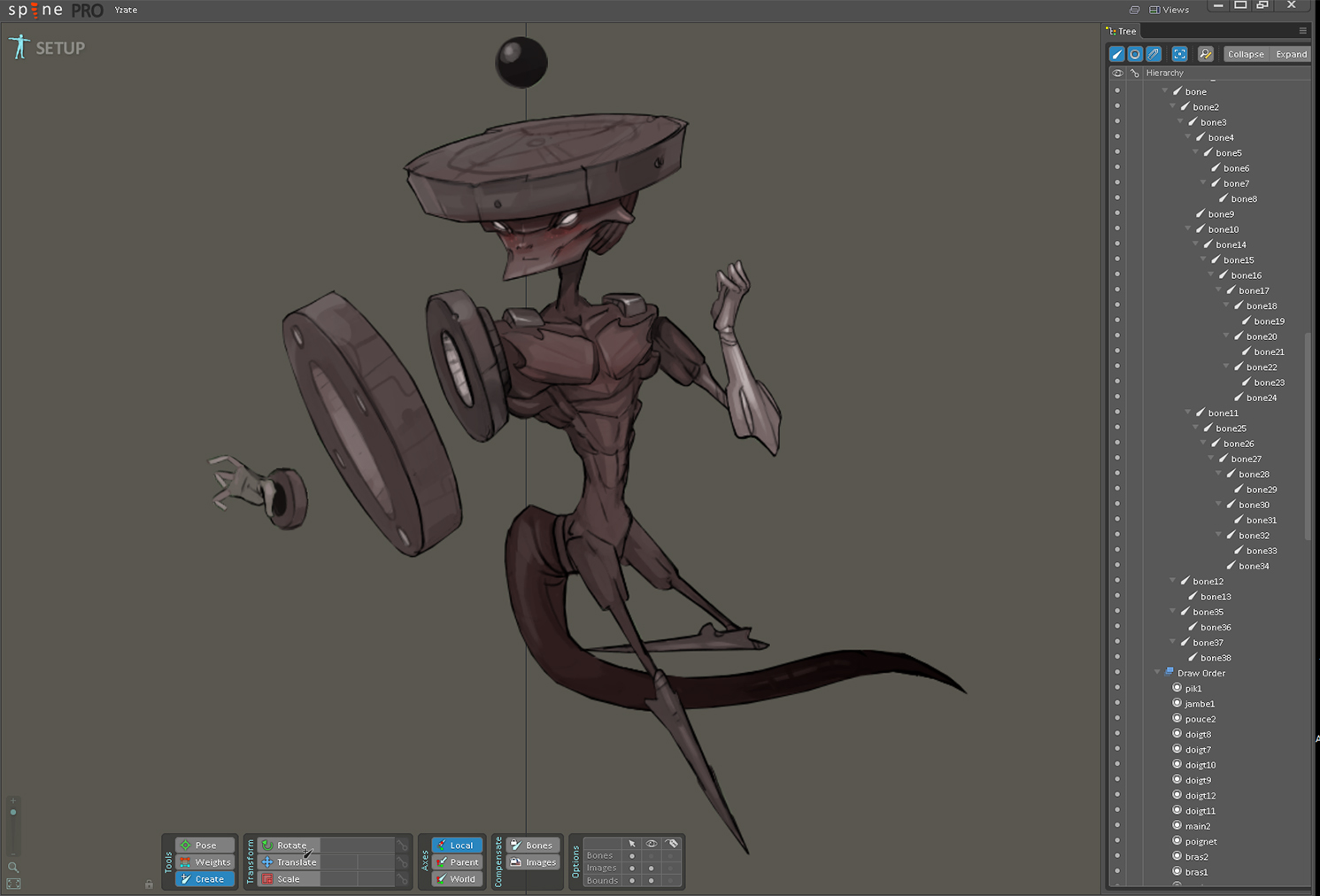
Task: Click the bone icon next to bone6
Action: coord(1216,168)
